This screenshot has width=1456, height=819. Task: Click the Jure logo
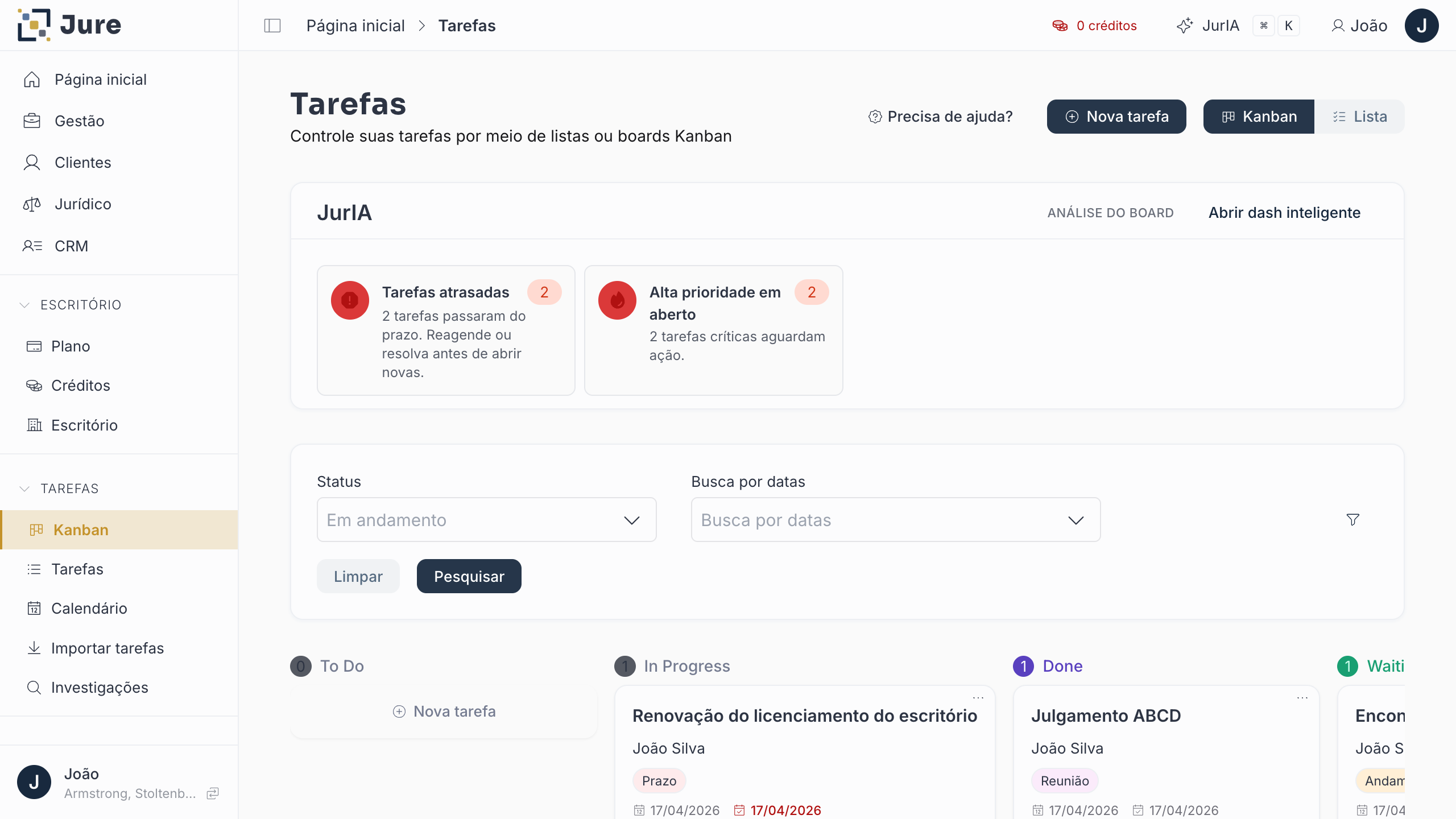69,25
